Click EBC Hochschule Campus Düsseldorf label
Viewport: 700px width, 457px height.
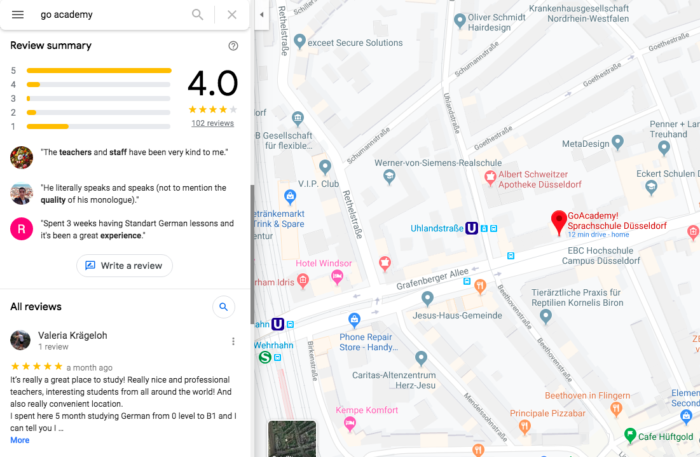(601, 256)
